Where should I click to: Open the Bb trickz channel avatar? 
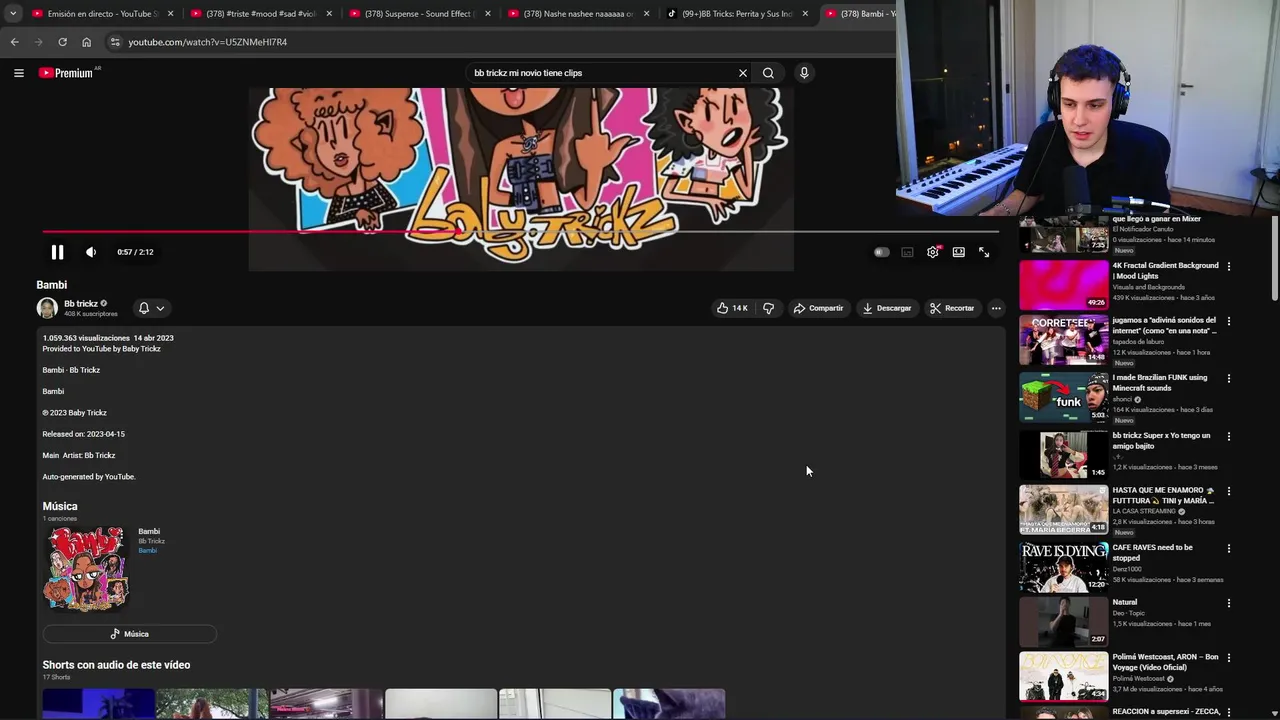coord(47,308)
